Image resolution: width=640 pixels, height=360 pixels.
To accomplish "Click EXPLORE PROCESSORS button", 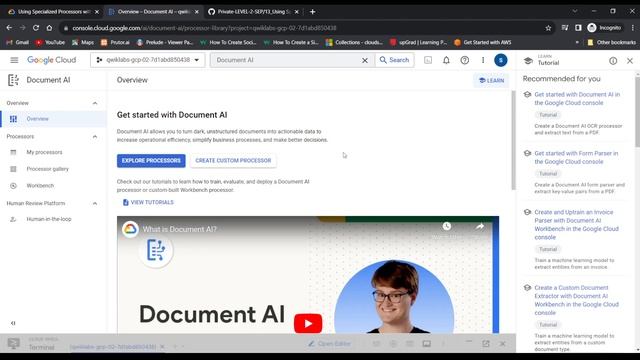I will (151, 160).
